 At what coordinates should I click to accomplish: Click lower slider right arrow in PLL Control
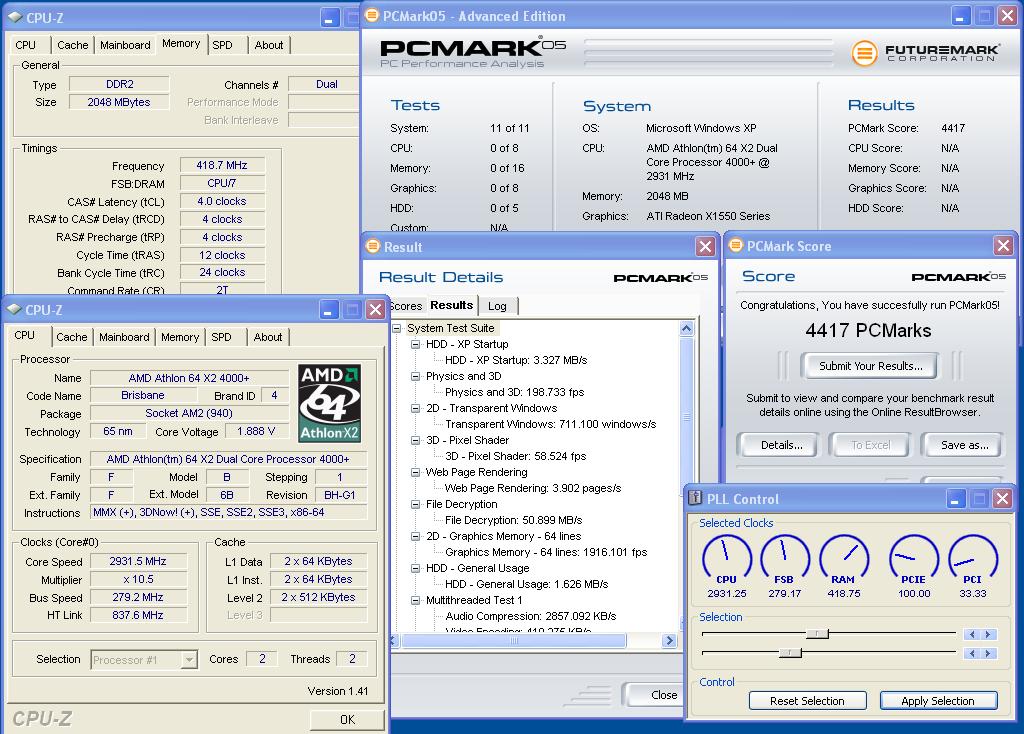(989, 653)
